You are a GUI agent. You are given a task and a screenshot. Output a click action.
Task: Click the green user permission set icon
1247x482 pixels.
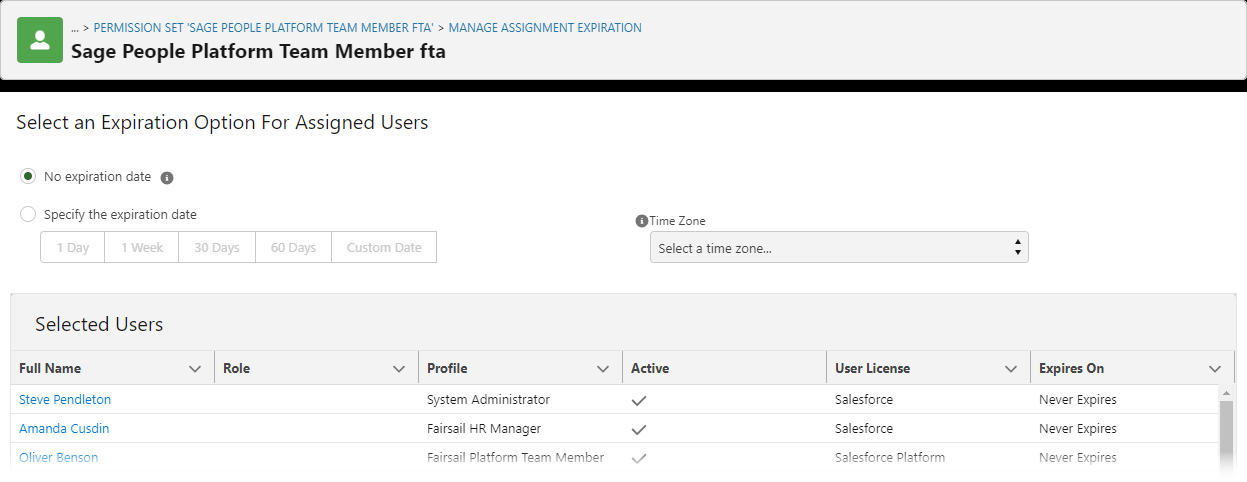point(40,40)
